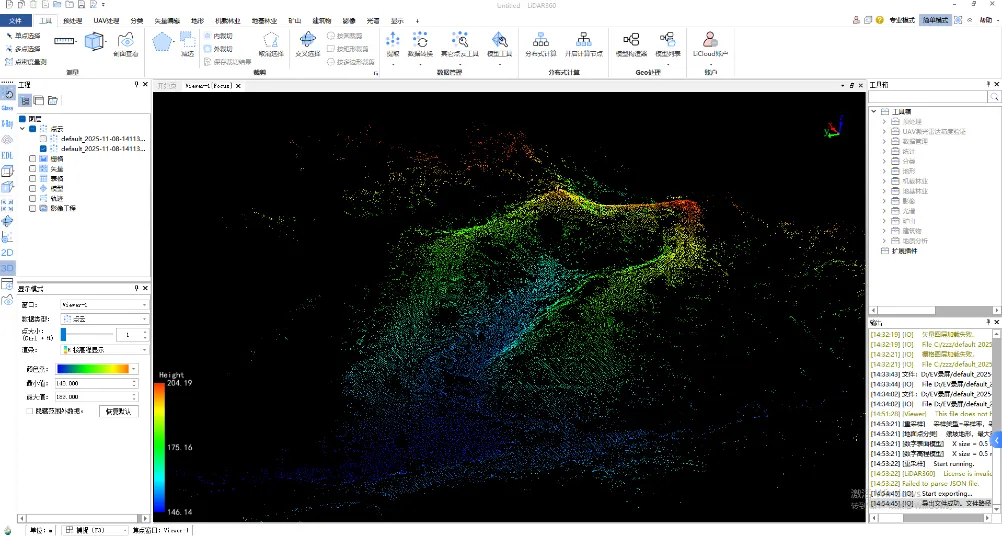Expand the 地形 toolbox category
The width and height of the screenshot is (1002, 536).
(884, 171)
